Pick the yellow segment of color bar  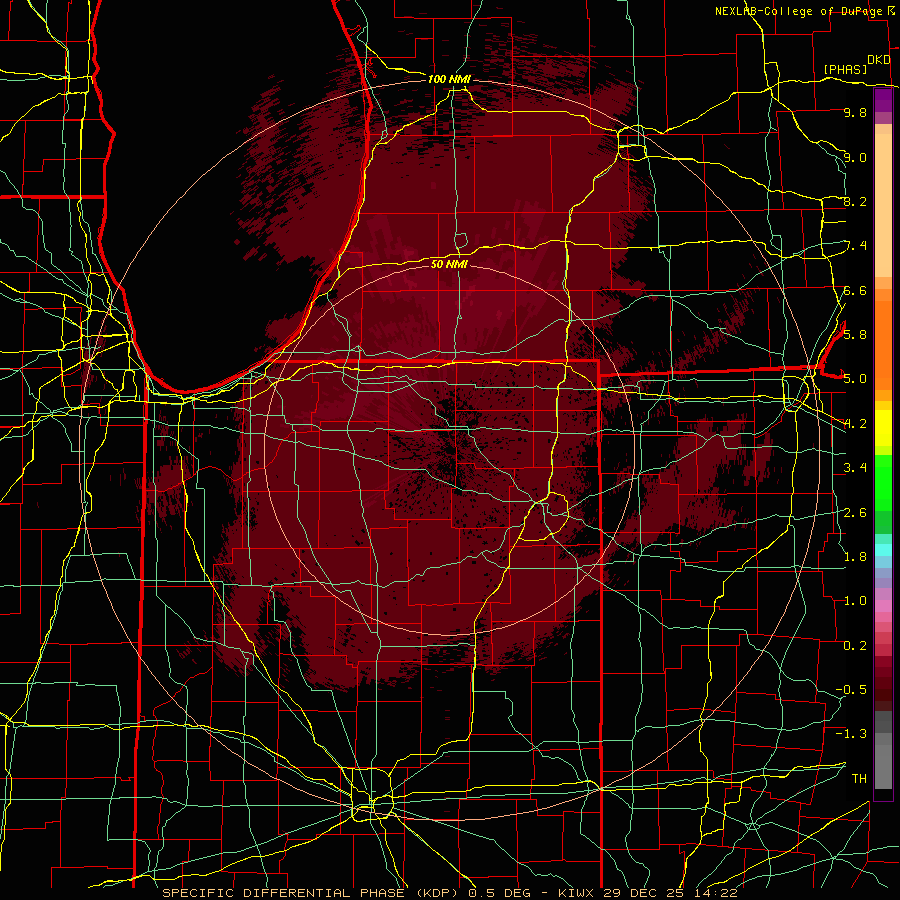(x=883, y=428)
